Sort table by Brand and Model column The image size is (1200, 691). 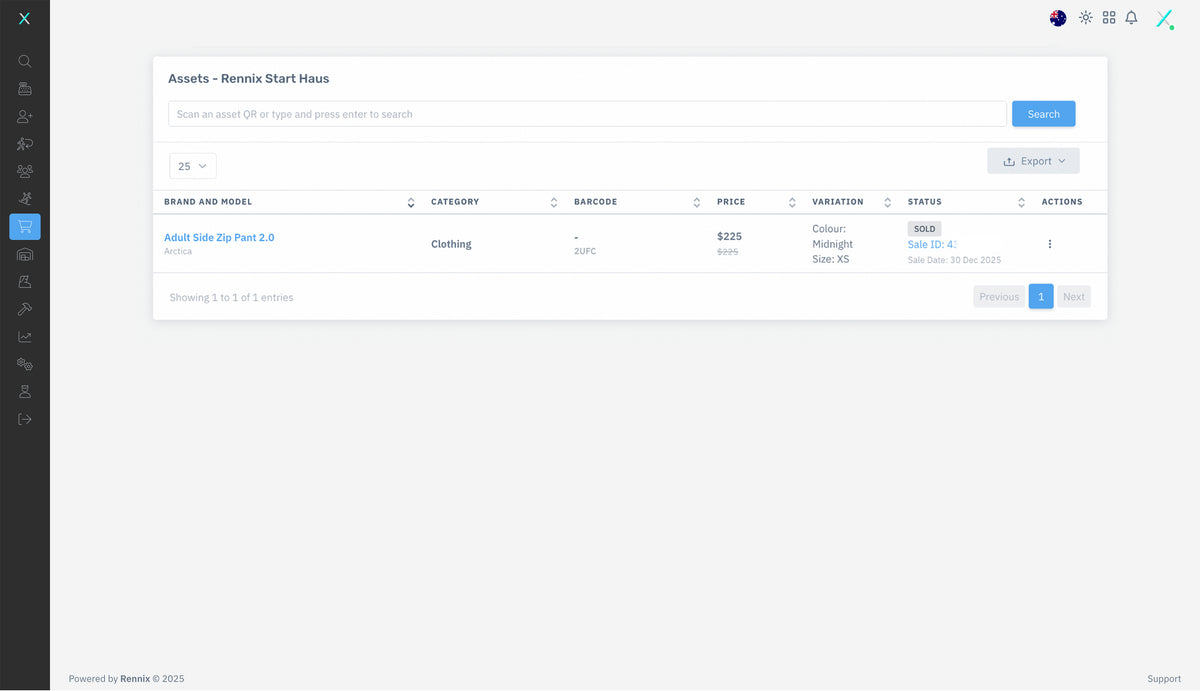[x=410, y=202]
